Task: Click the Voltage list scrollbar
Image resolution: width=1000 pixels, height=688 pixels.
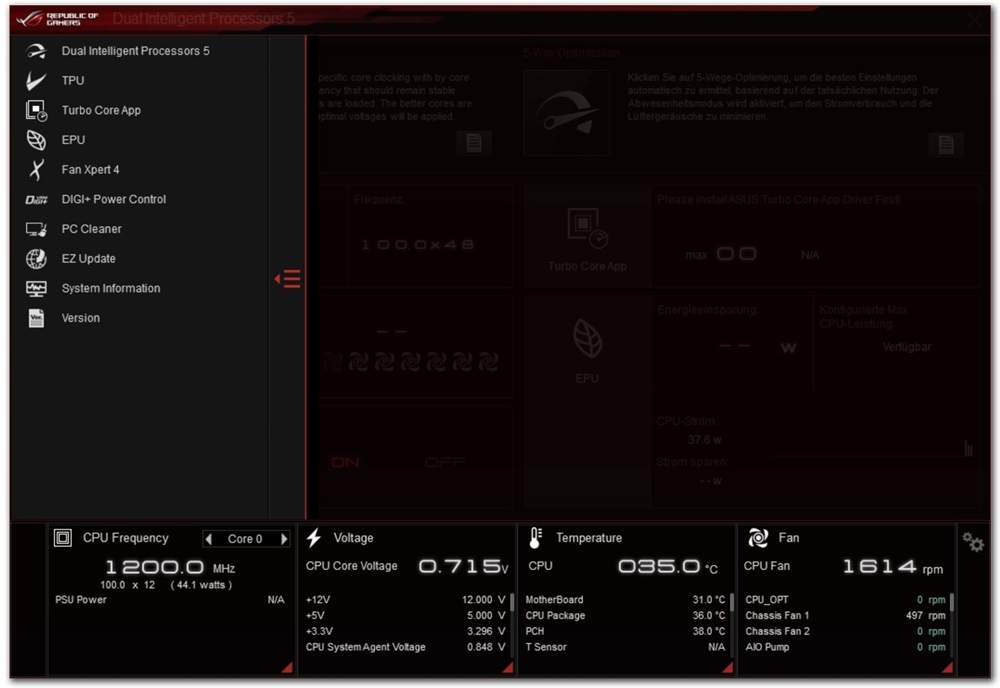Action: click(x=511, y=603)
